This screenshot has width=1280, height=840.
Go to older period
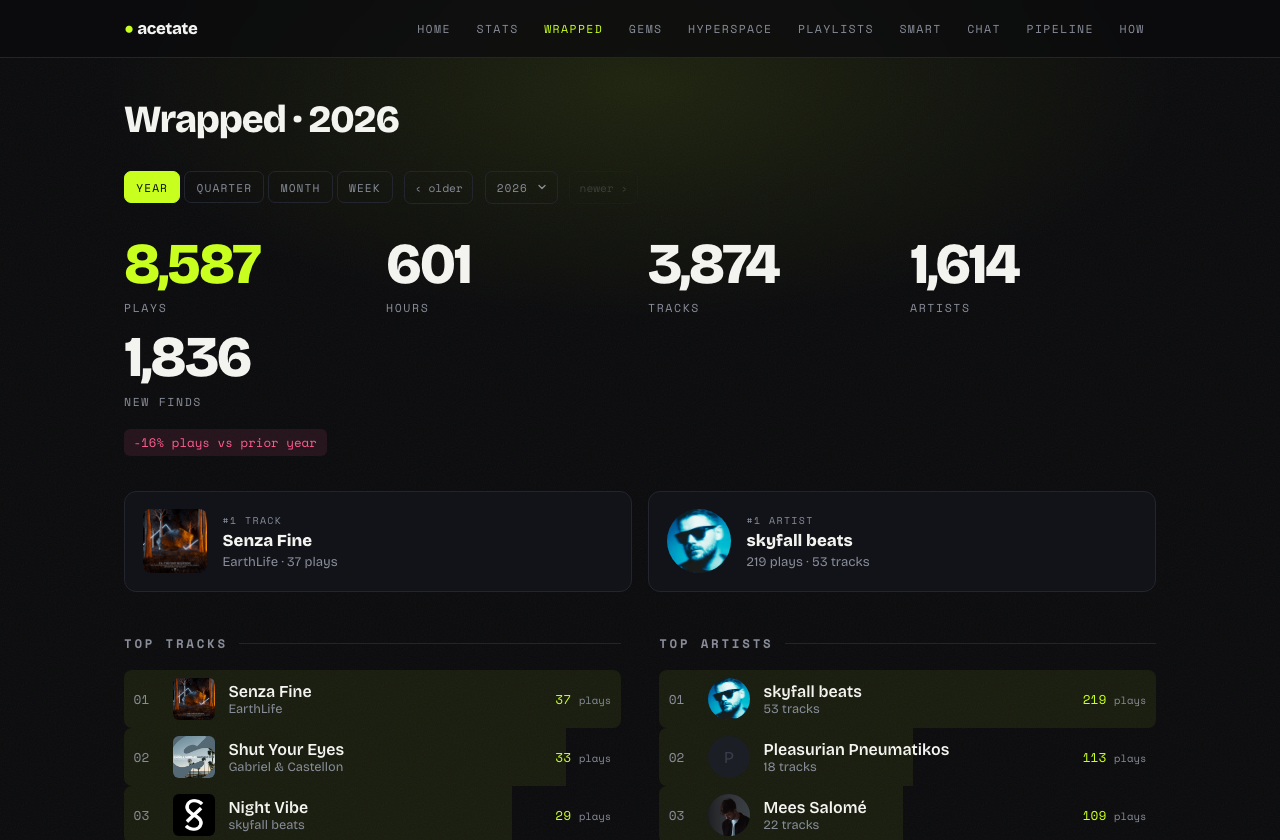(439, 188)
